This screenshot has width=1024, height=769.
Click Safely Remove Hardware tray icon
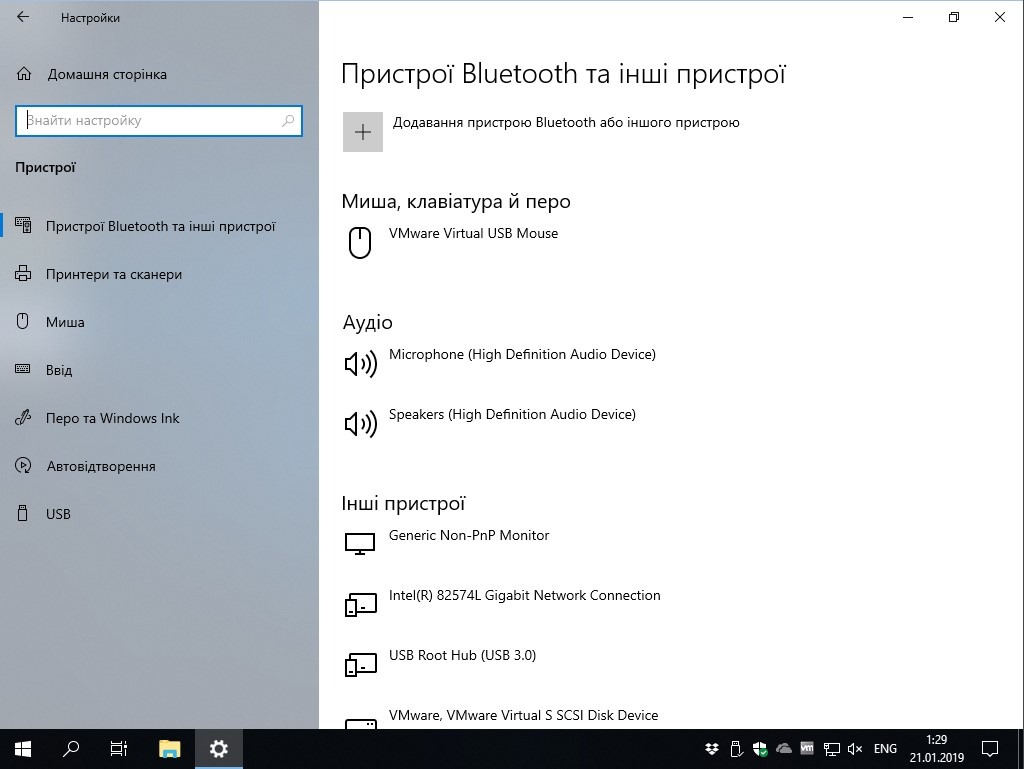736,749
